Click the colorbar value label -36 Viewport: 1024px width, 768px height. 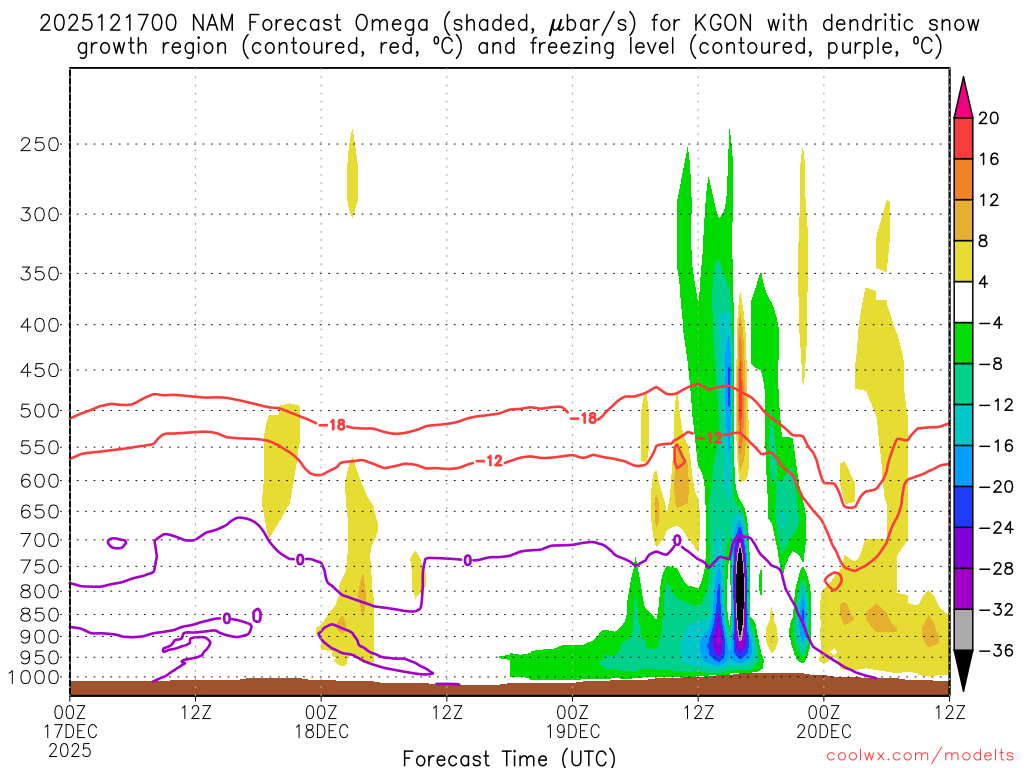tap(996, 650)
